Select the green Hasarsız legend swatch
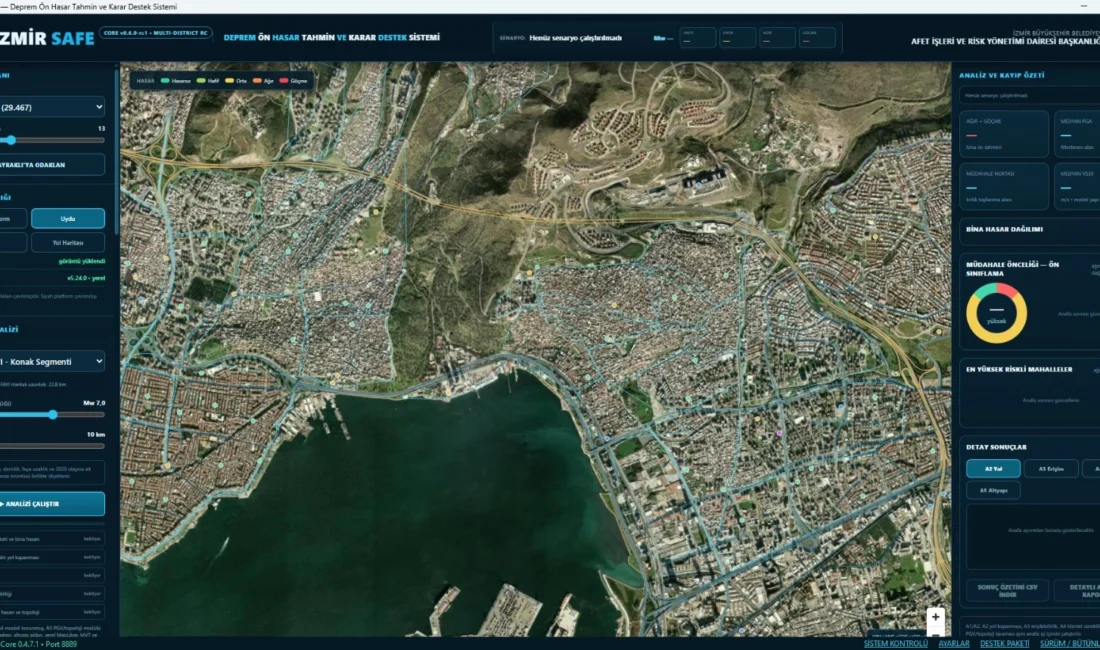This screenshot has height=650, width=1100. 165,81
